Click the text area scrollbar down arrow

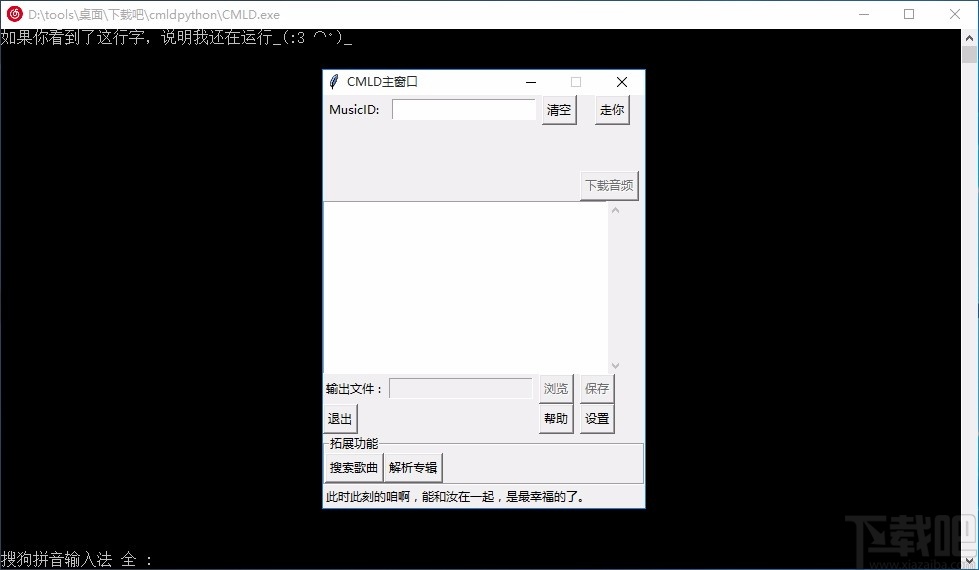(615, 365)
